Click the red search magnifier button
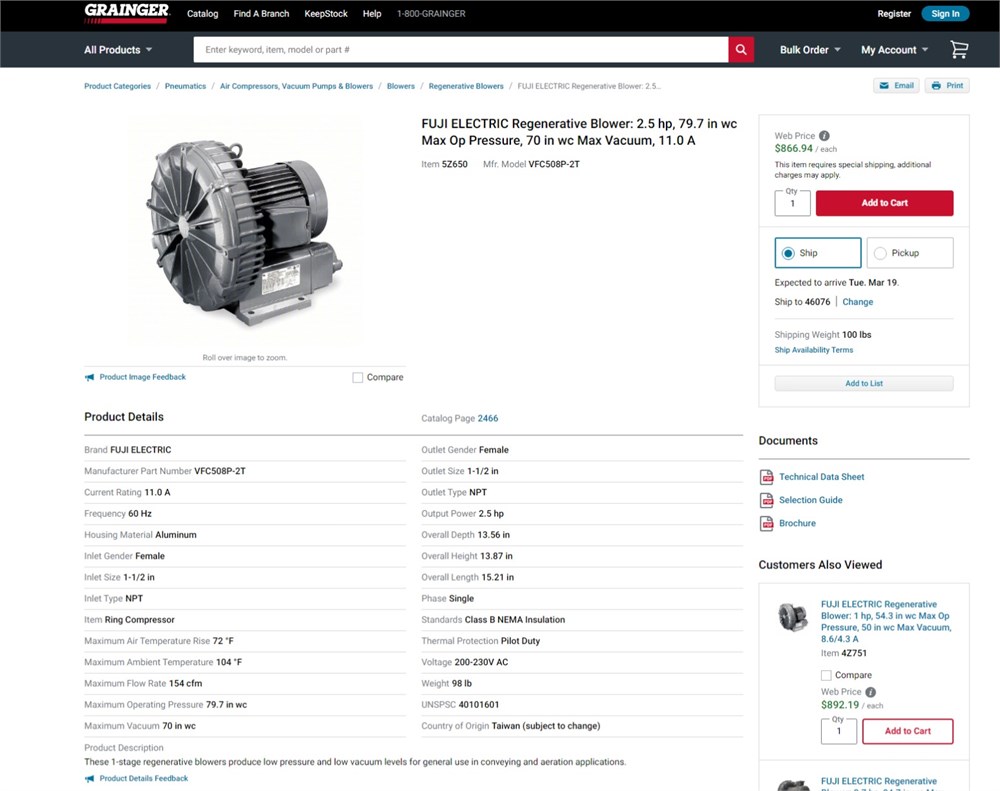Image resolution: width=1000 pixels, height=791 pixels. 740,50
